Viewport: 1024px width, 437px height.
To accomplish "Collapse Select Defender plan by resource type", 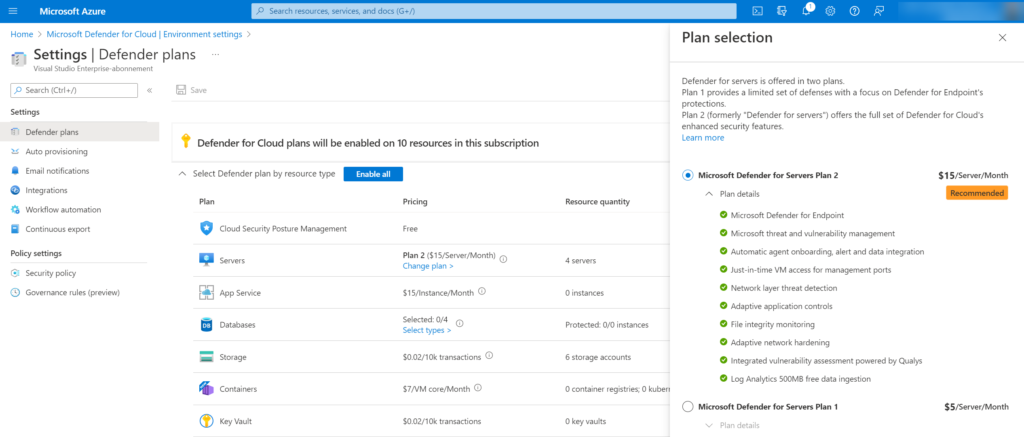I will (182, 174).
